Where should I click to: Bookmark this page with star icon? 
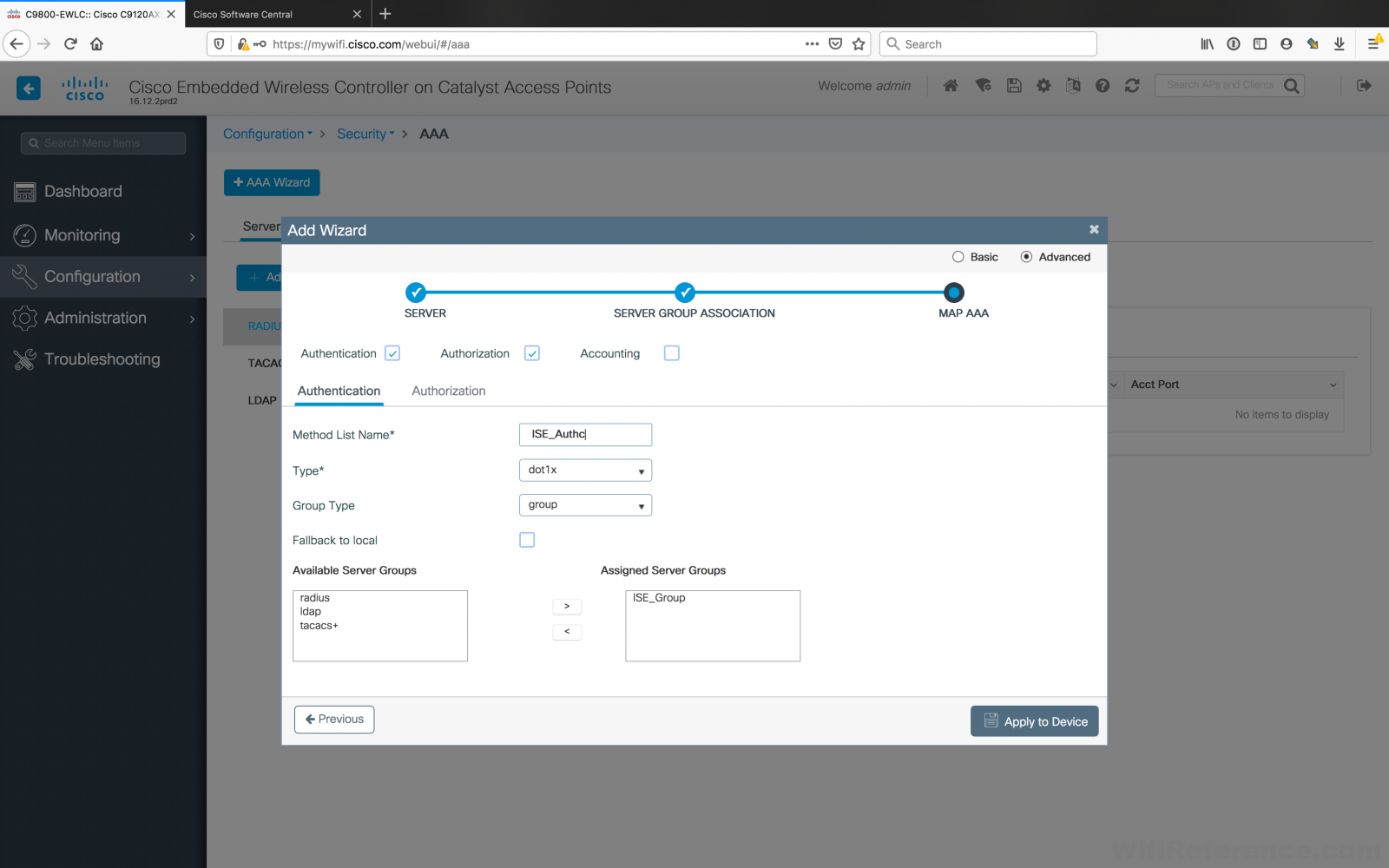click(859, 44)
